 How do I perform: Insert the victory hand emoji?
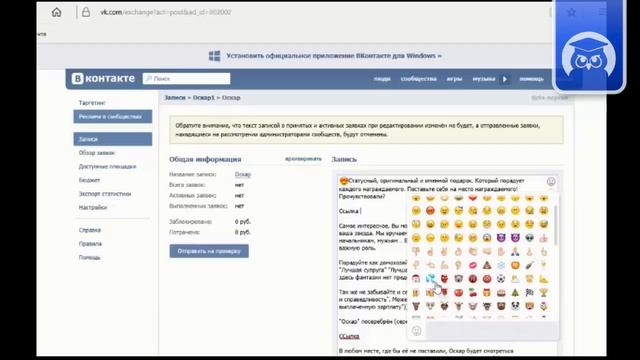pos(444,251)
